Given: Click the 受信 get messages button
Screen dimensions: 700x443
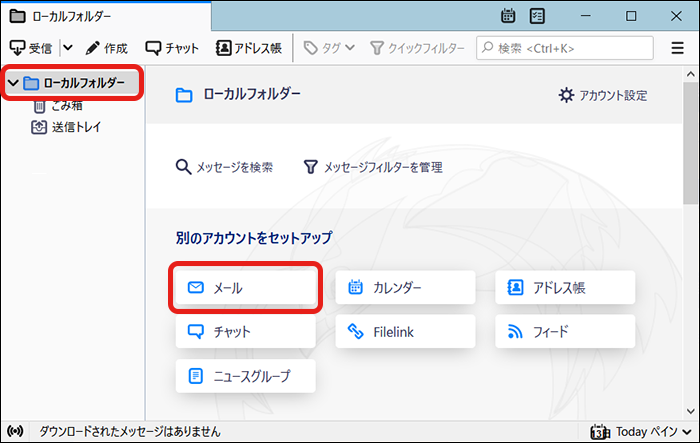Looking at the screenshot, I should (x=31, y=48).
